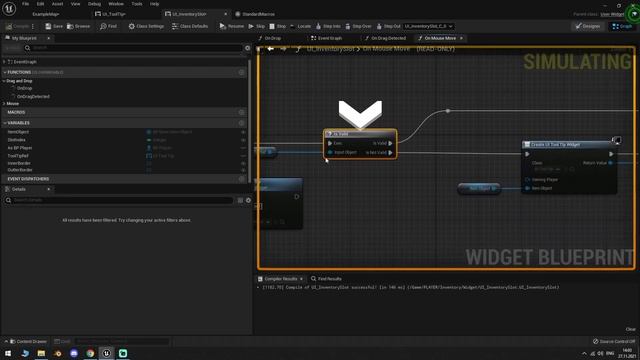This screenshot has height=360, width=640.
Task: Toggle visibility eye for ItemObject variable
Action: point(243,132)
